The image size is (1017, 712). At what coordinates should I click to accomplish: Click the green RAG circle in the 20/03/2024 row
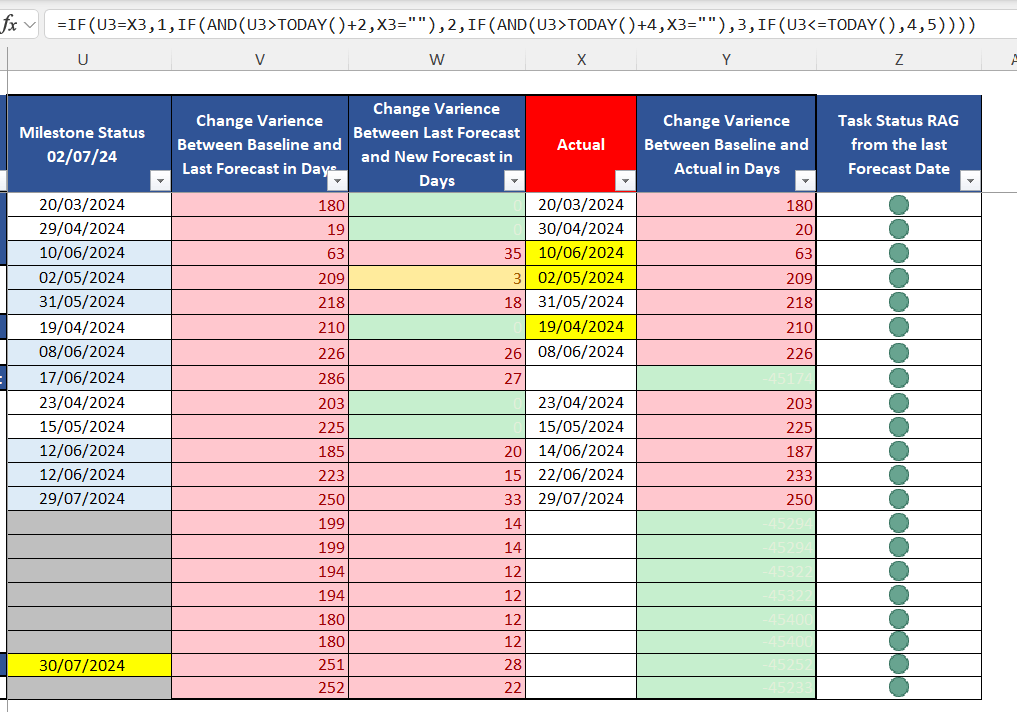click(x=898, y=205)
